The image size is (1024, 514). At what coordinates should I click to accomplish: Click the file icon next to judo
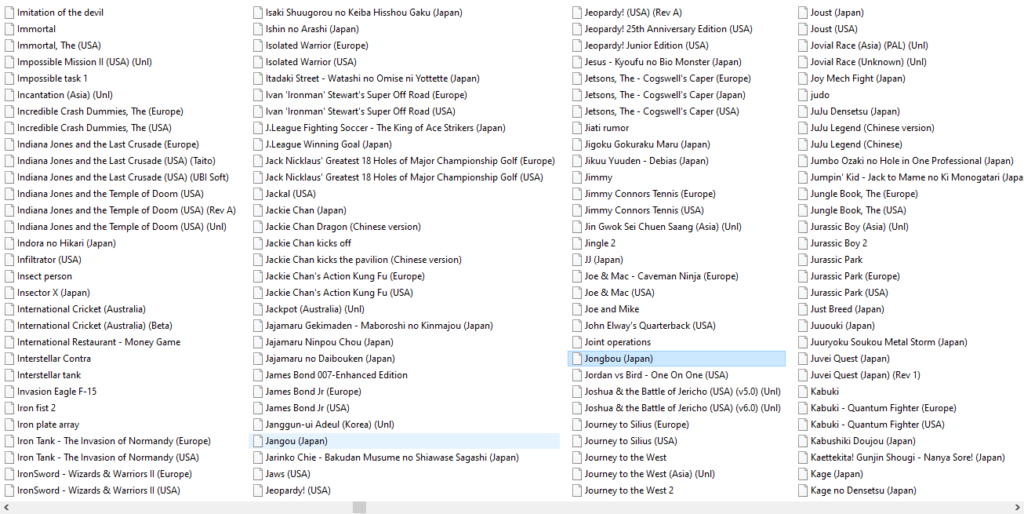click(802, 95)
